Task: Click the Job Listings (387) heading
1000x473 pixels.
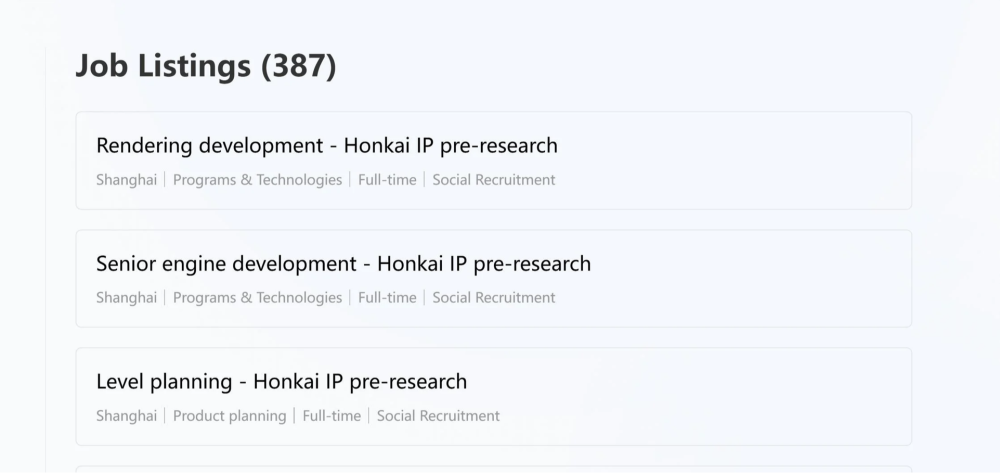Action: pos(206,67)
